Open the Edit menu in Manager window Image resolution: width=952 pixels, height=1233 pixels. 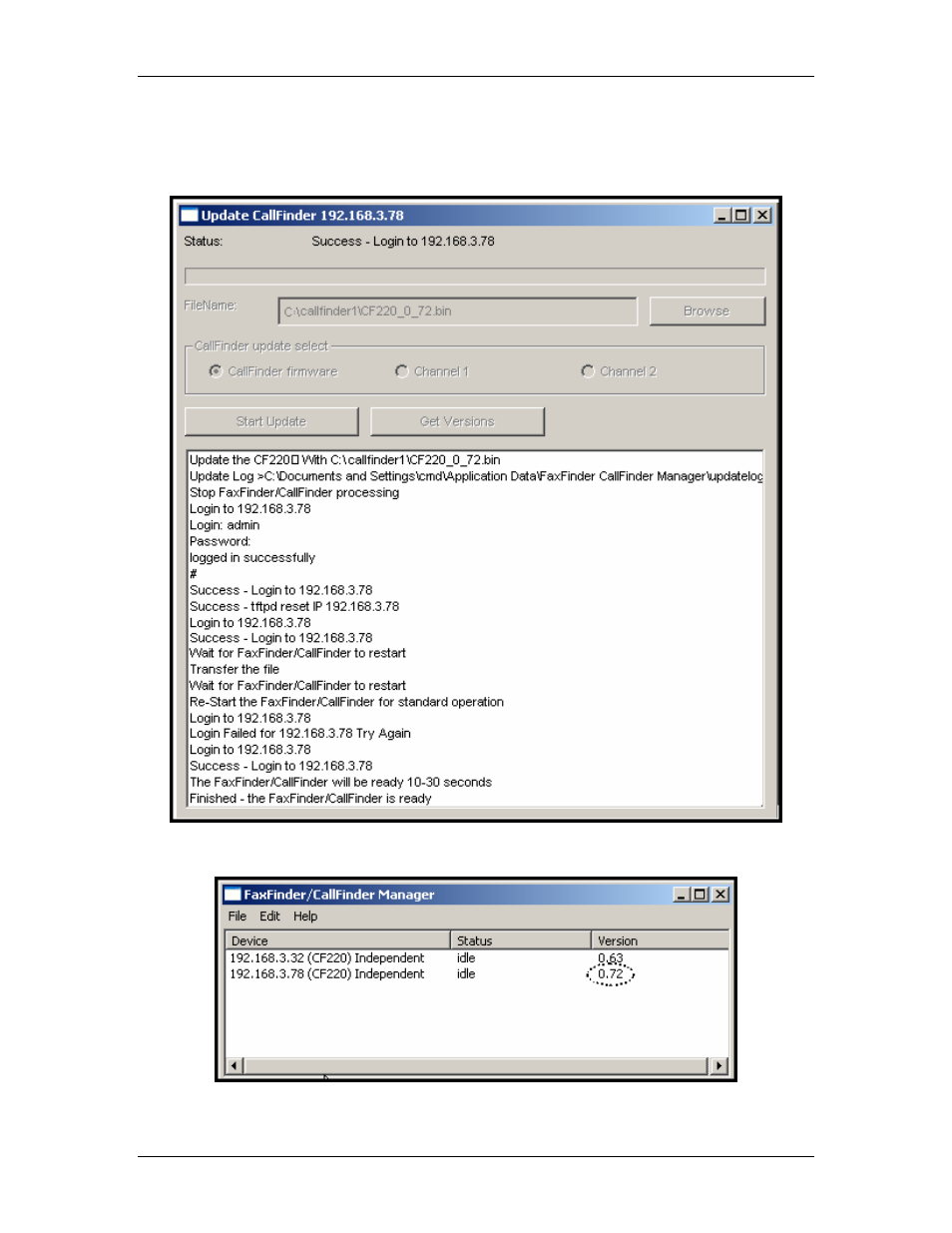coord(269,917)
